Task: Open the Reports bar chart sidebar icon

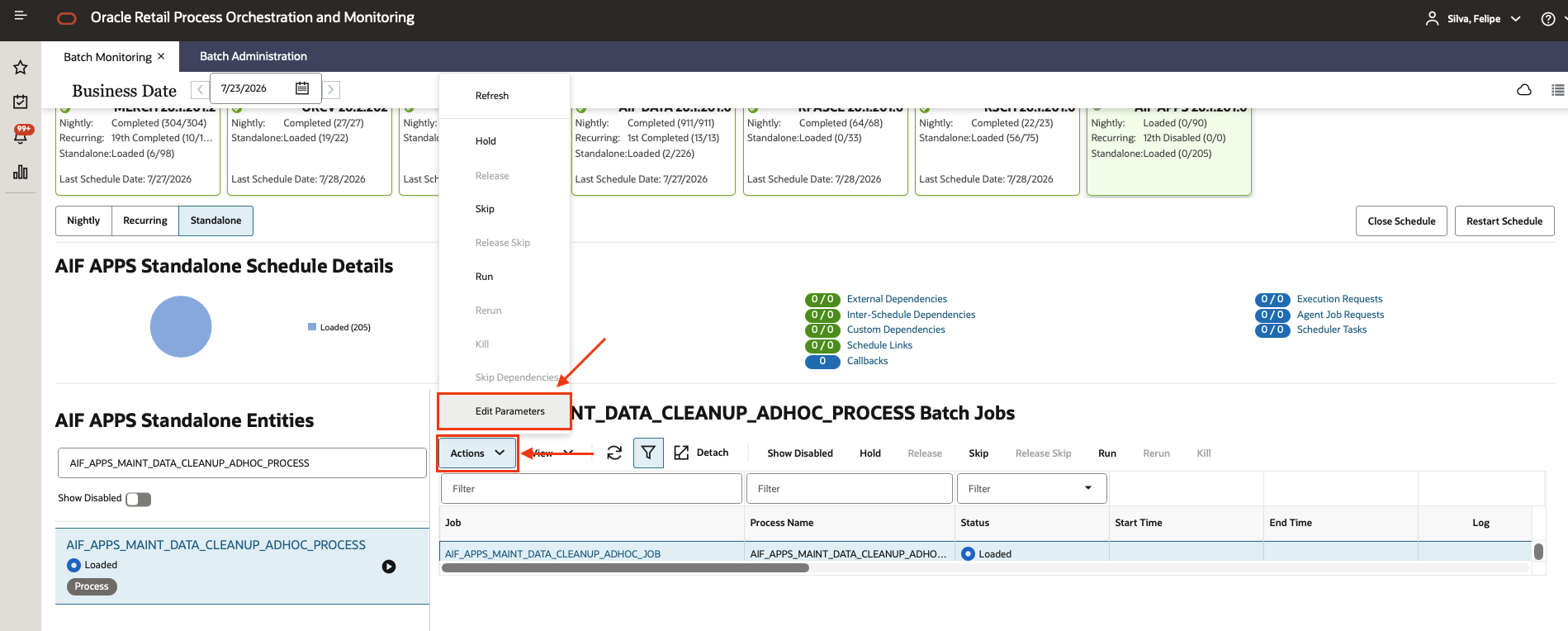Action: (21, 172)
